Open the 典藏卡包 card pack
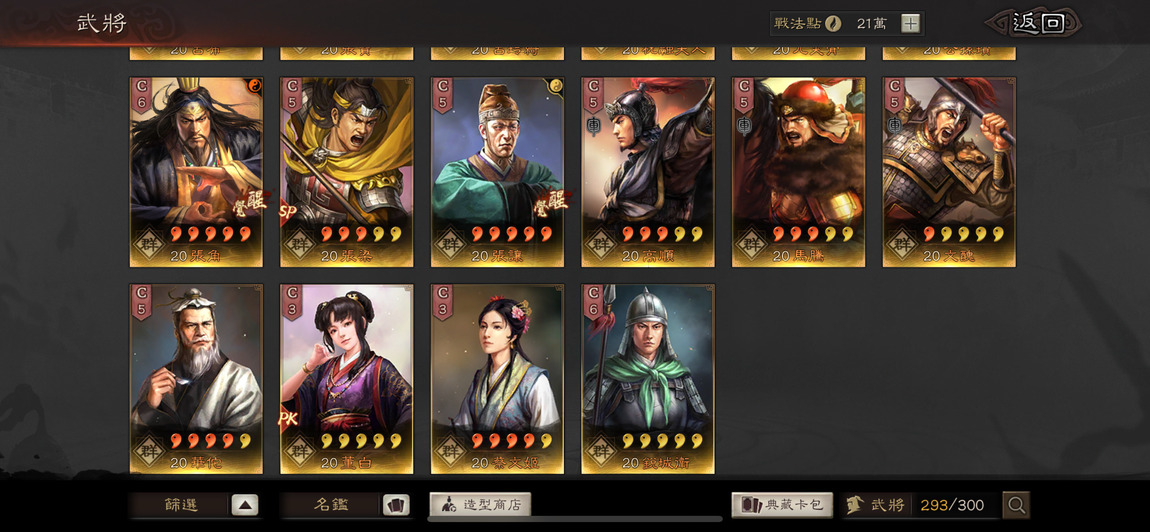1150x532 pixels. point(782,505)
